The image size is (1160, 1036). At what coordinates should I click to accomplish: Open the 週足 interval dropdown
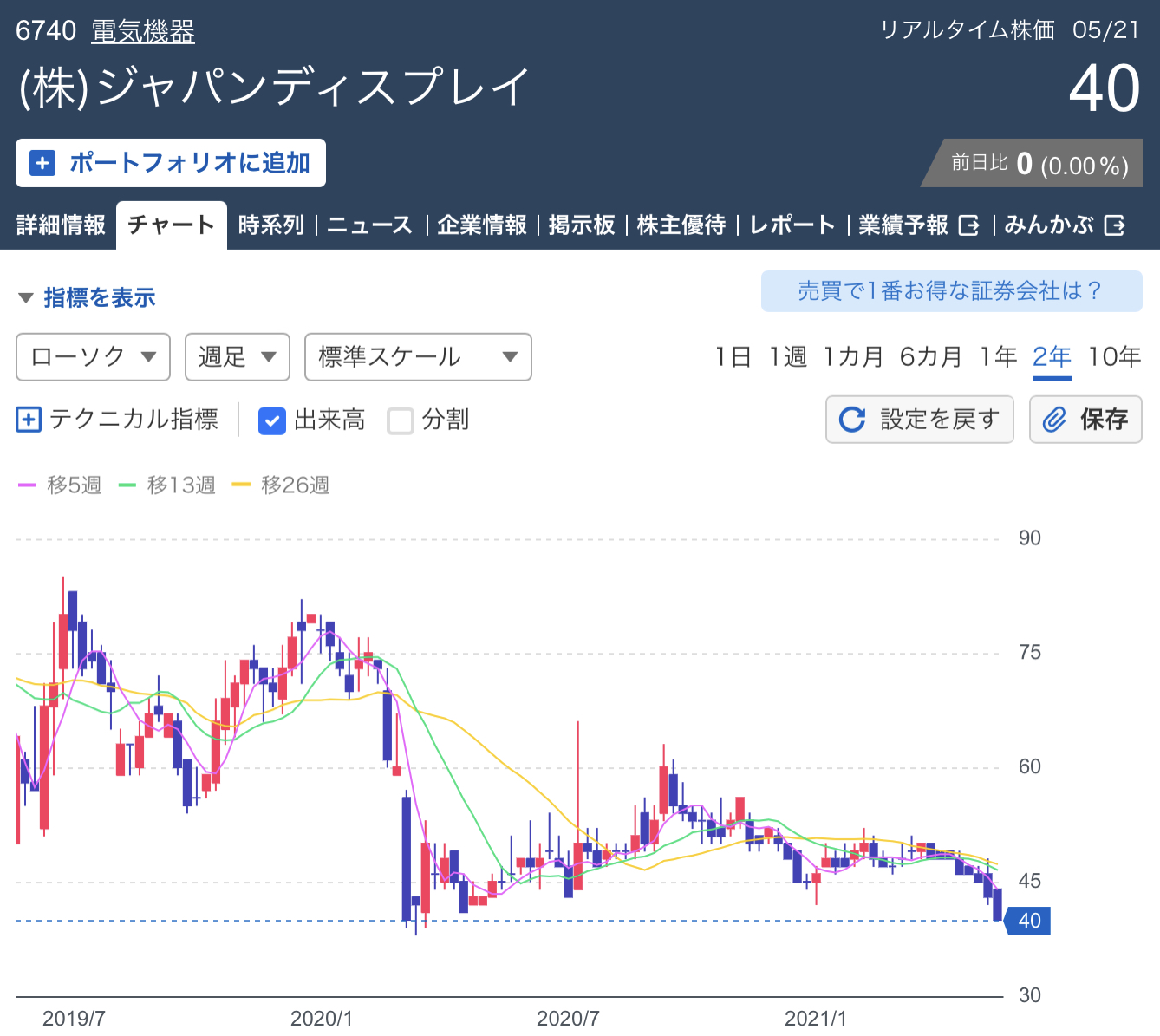pos(237,357)
